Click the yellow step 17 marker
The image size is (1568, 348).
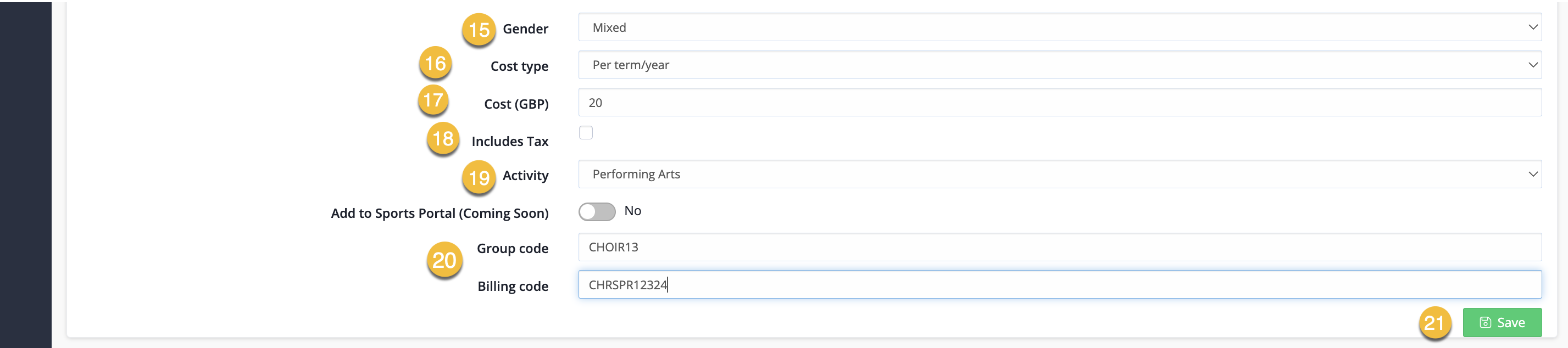[x=433, y=100]
